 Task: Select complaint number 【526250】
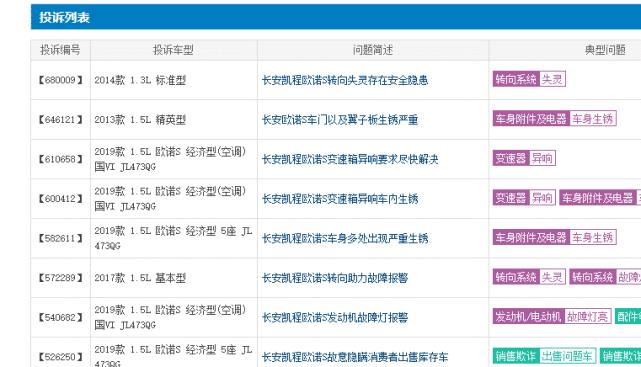(61, 357)
